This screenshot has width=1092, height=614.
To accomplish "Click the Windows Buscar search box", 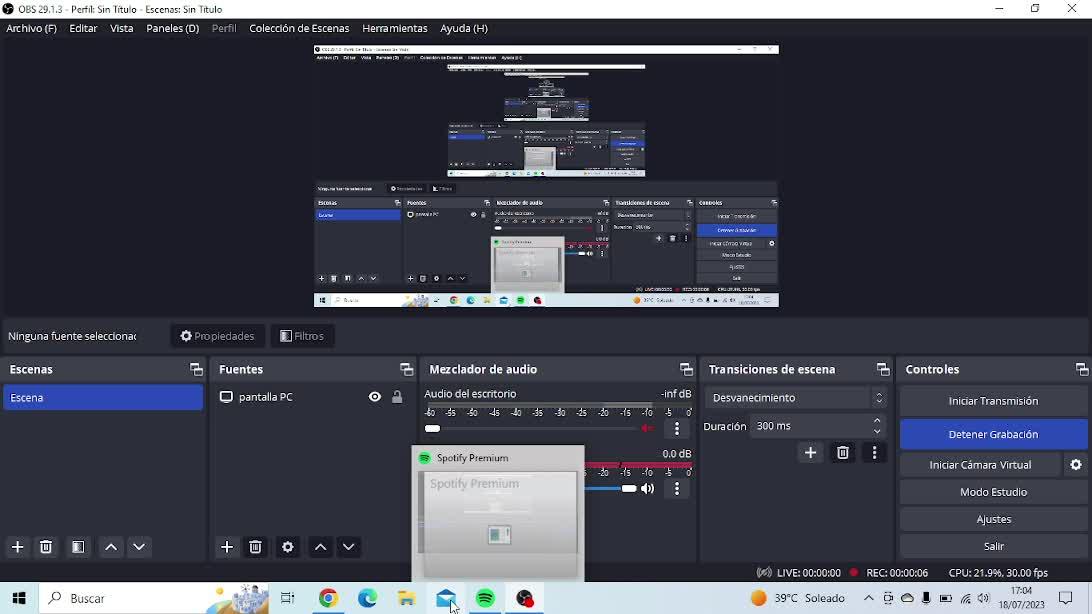I will [153, 599].
